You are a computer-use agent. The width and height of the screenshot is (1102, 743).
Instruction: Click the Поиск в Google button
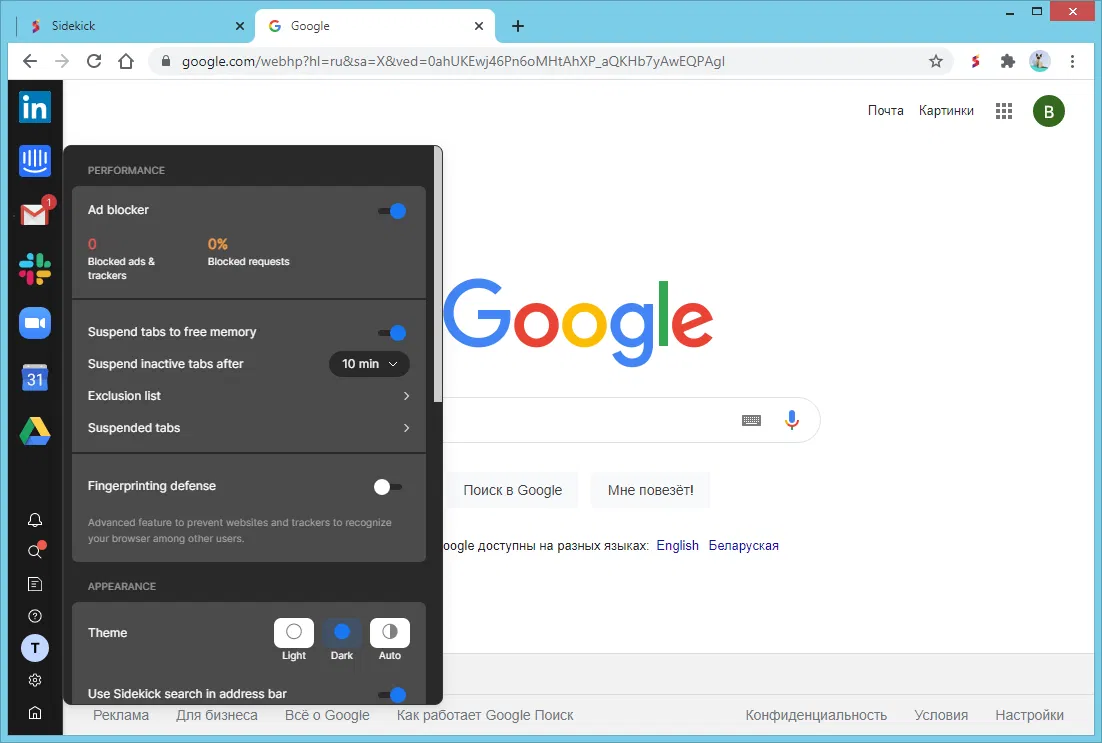click(x=512, y=490)
